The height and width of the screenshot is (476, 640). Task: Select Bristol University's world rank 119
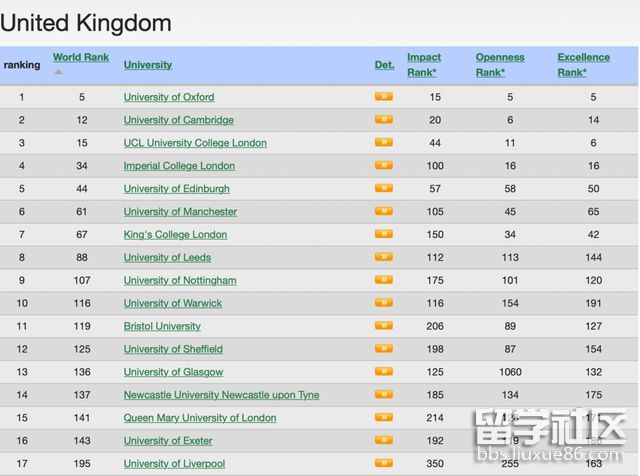[x=82, y=326]
